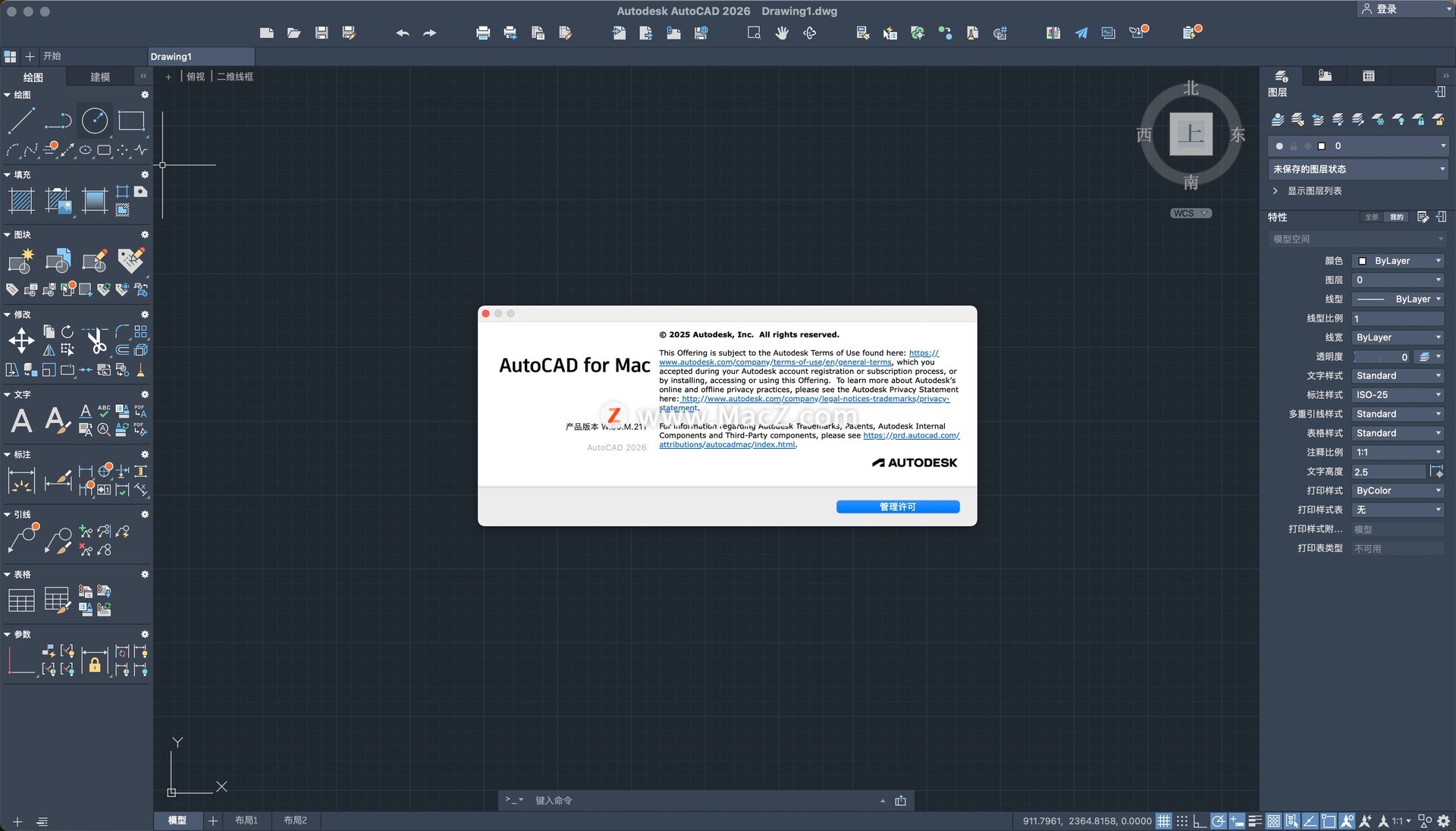Switch to the 布局2 layout tab
Screen dimensions: 1456x831
[x=295, y=821]
